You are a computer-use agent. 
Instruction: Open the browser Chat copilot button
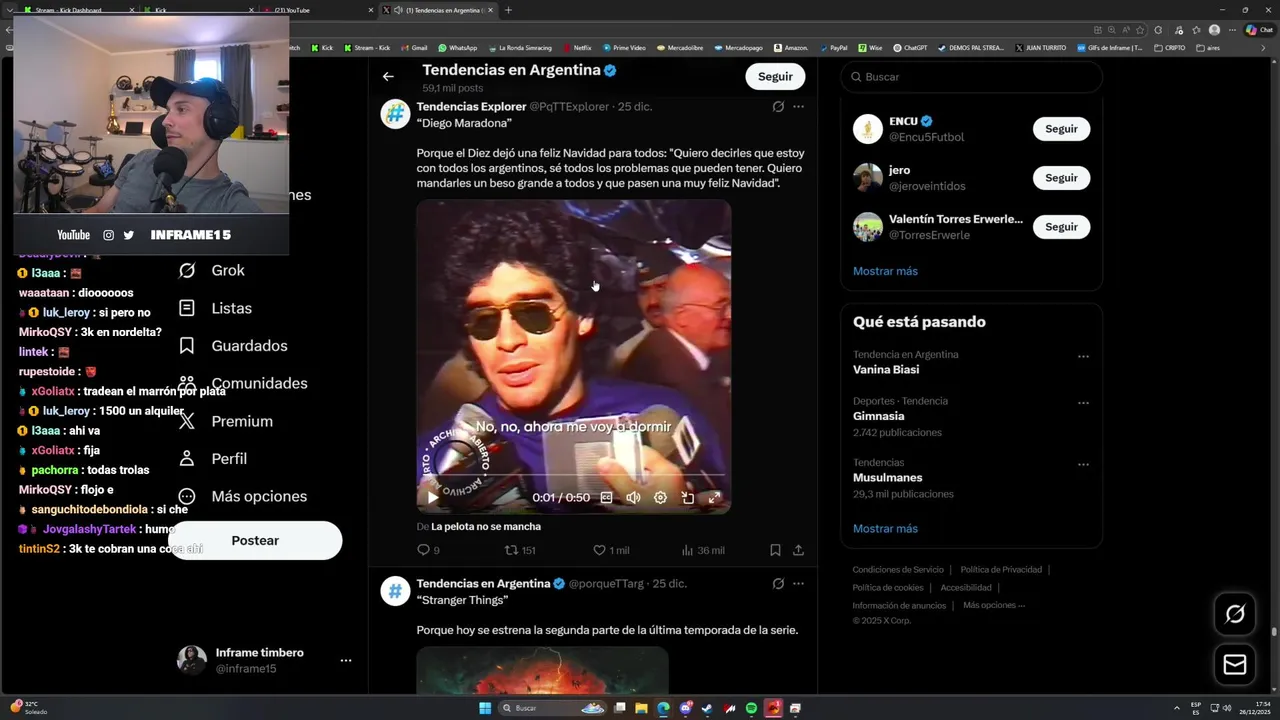tap(1258, 30)
